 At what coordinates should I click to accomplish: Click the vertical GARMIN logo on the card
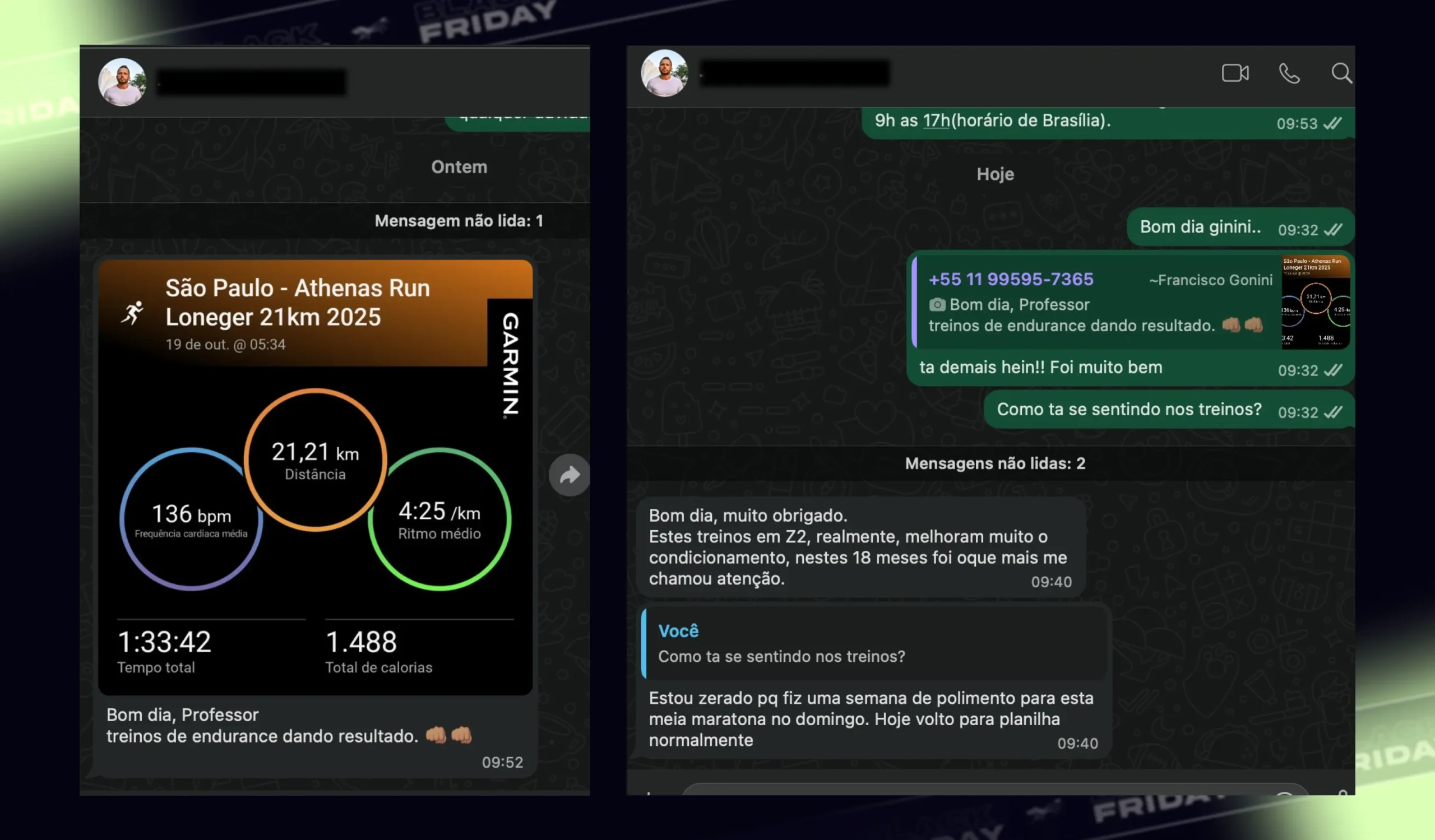(510, 365)
